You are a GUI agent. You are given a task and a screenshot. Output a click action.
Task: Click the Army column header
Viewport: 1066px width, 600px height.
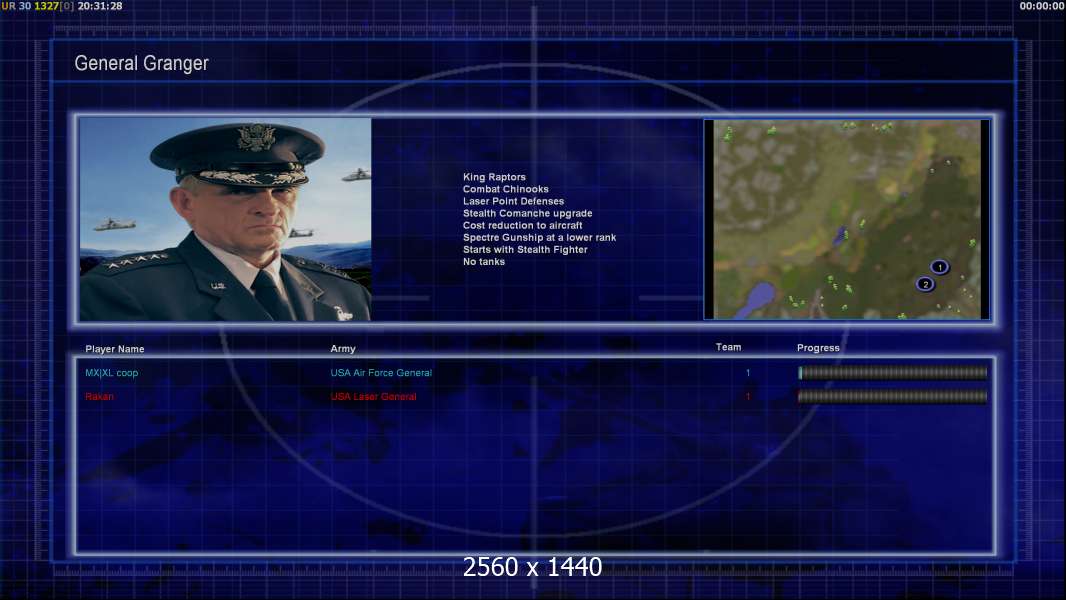point(343,349)
